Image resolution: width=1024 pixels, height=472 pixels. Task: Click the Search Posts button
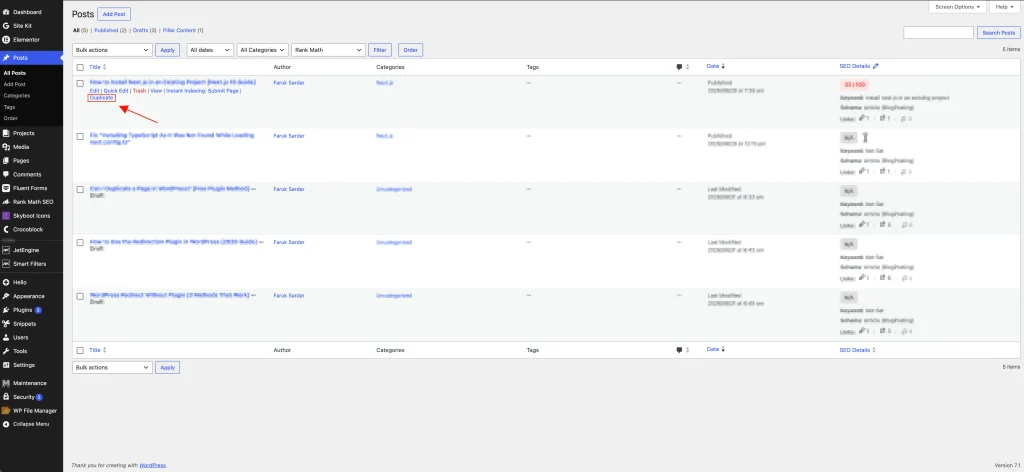pos(999,33)
